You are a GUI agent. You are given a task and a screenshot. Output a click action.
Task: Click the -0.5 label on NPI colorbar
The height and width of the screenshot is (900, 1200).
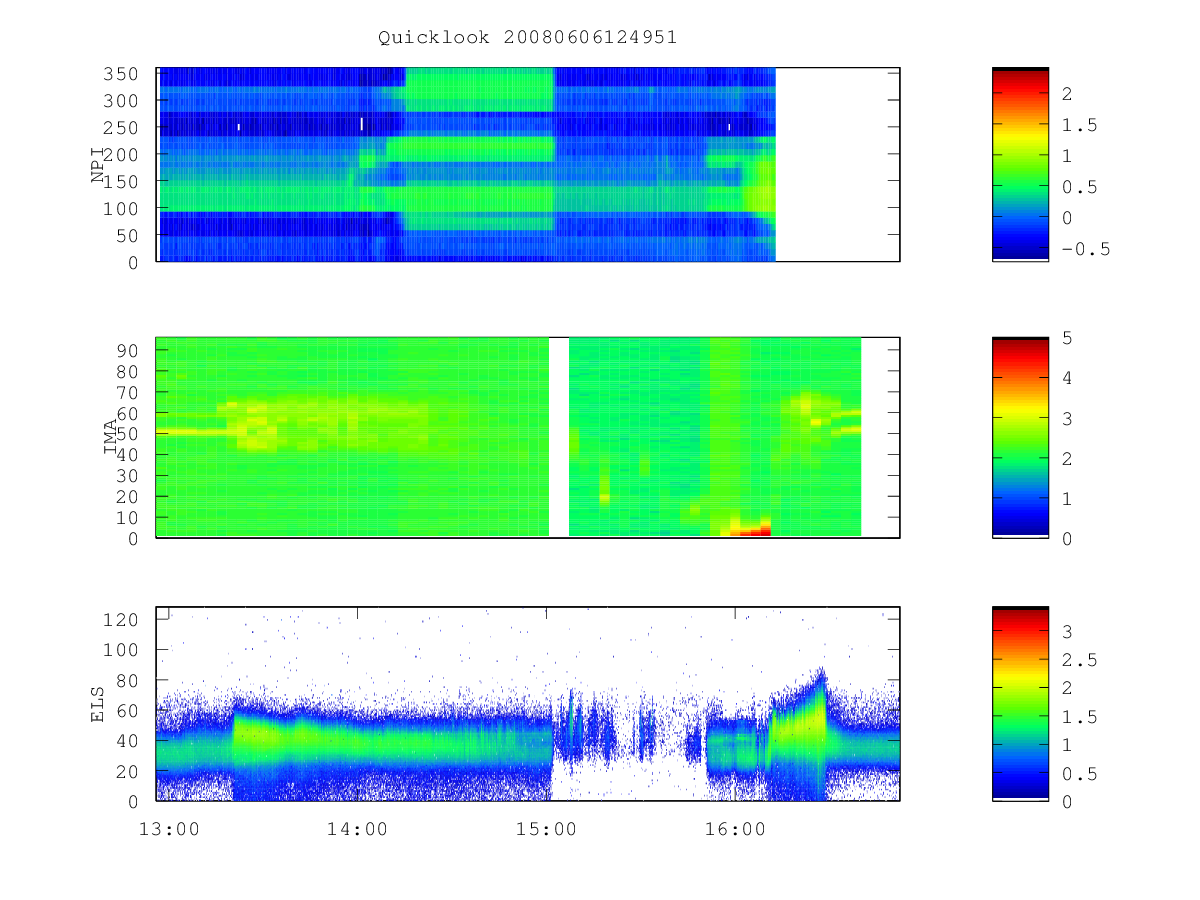[1085, 249]
